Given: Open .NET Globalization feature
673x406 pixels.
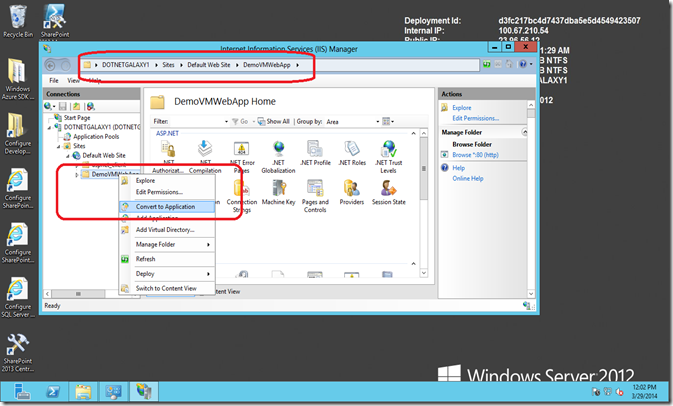Looking at the screenshot, I should 278,157.
